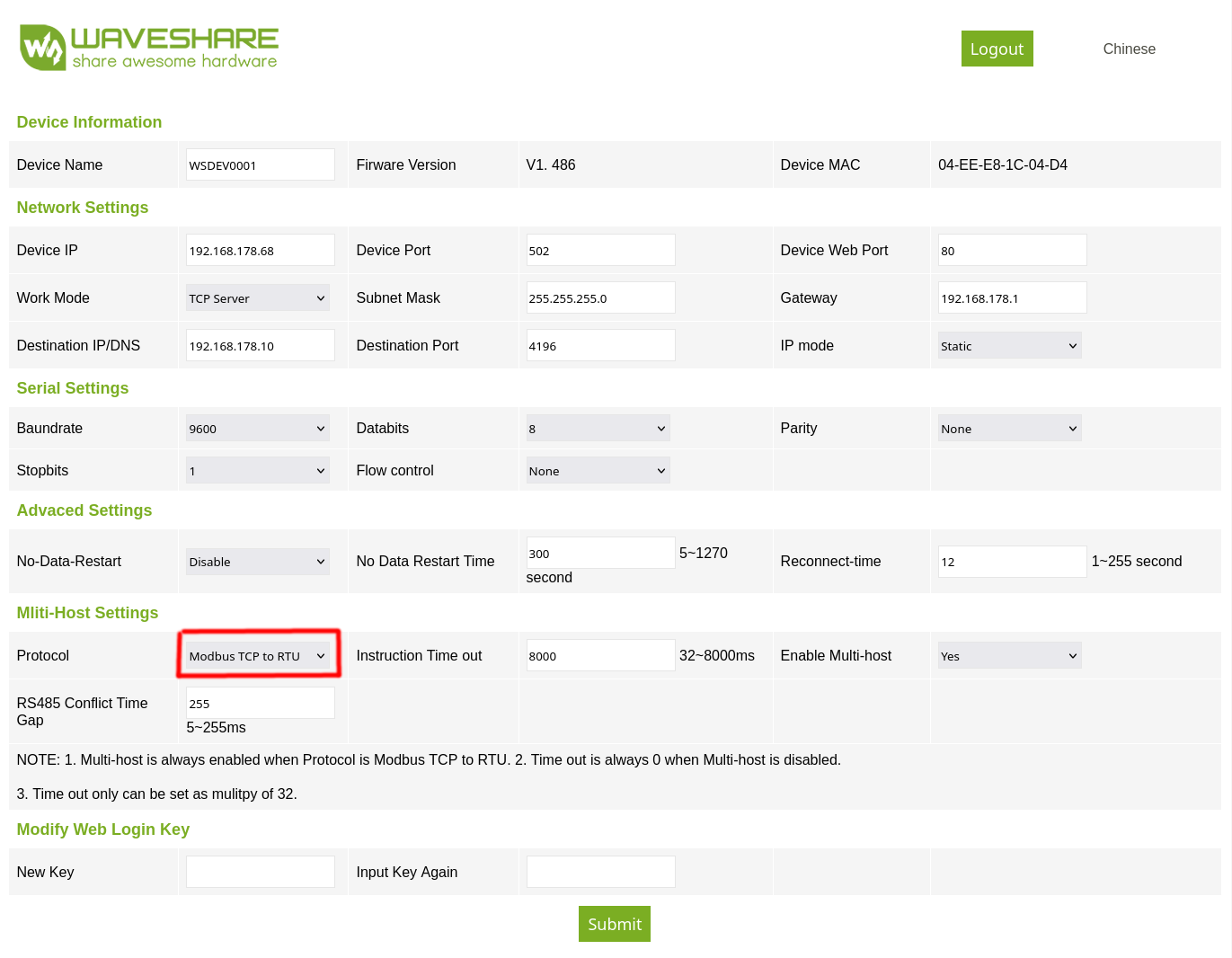Click the Waveshare logo

(149, 48)
